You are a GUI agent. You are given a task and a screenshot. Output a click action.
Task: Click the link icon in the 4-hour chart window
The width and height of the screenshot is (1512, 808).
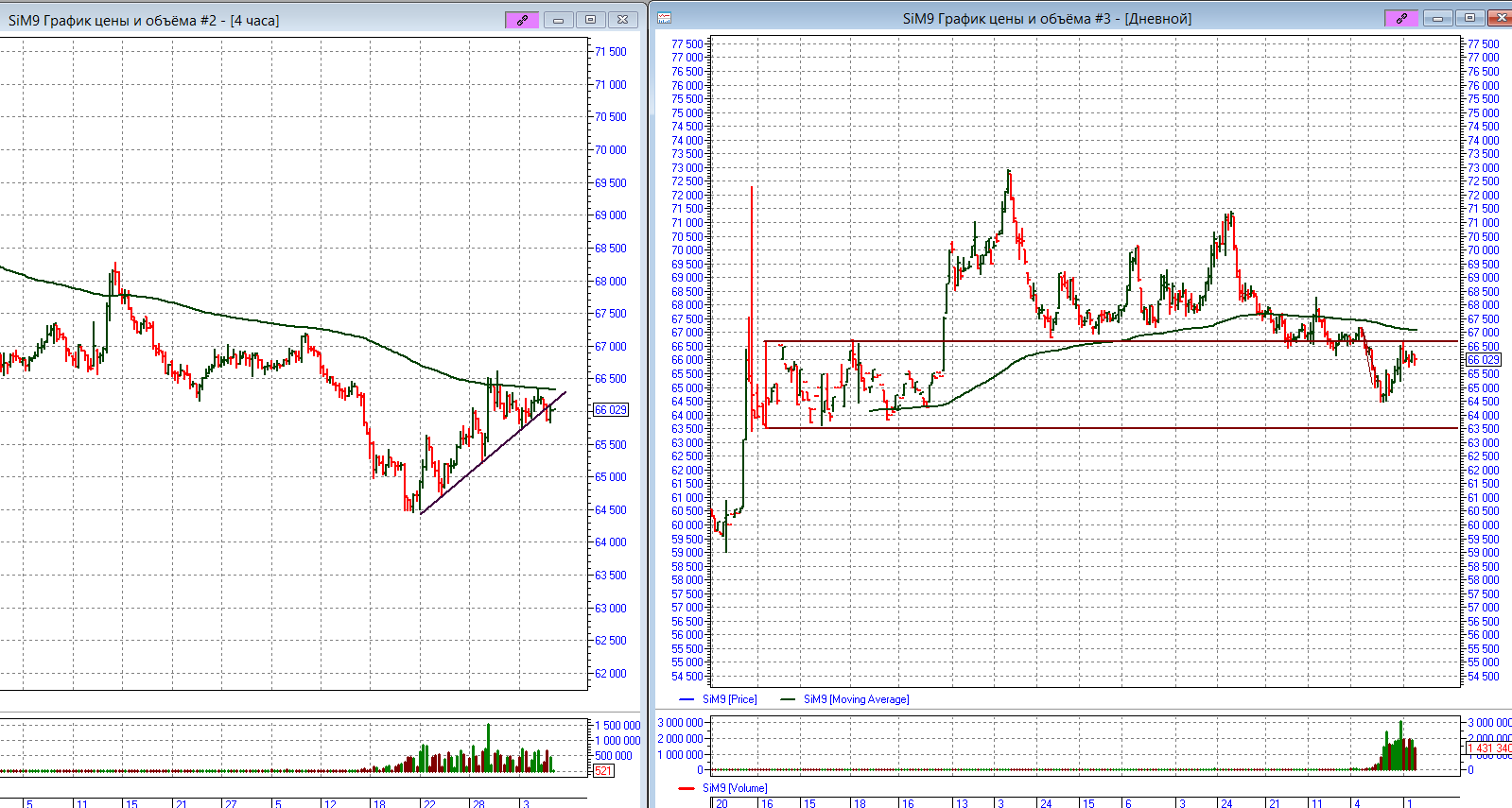522,20
